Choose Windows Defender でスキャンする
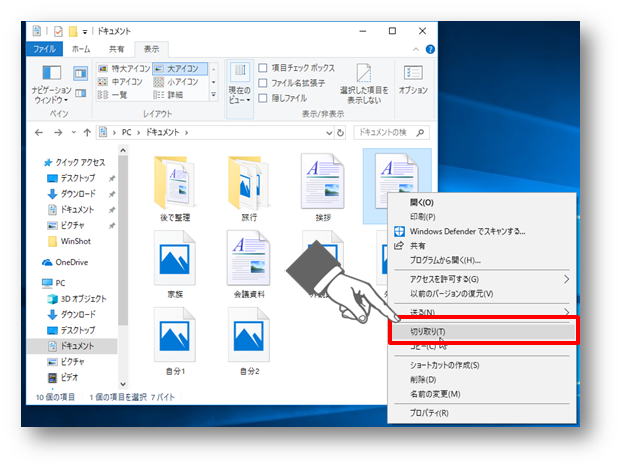 tap(482, 231)
